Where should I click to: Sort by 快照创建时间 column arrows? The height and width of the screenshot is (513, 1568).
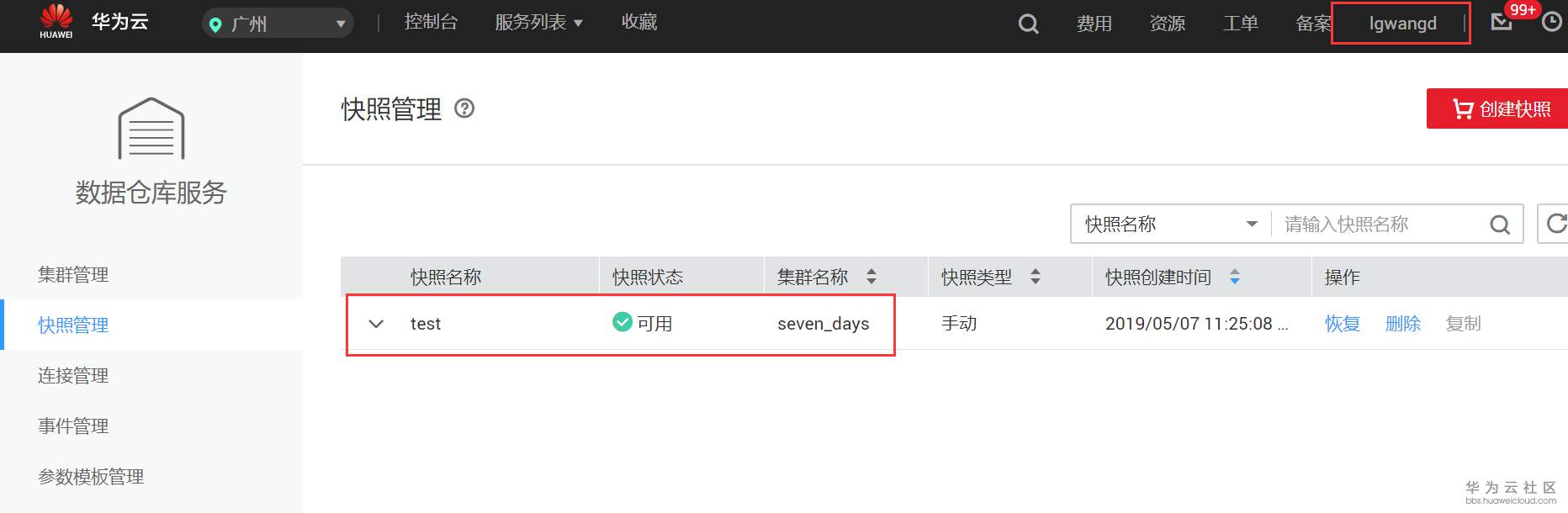click(x=1235, y=277)
